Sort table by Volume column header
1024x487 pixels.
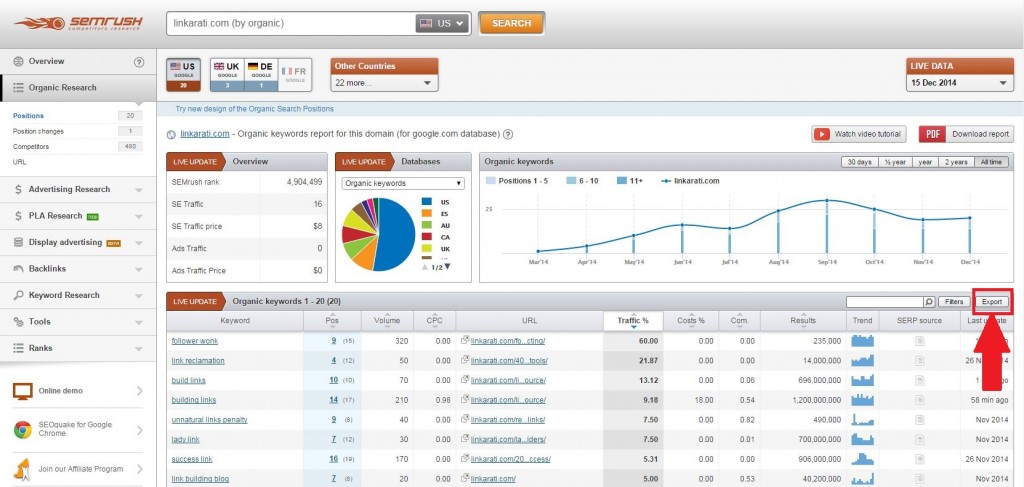(x=387, y=321)
